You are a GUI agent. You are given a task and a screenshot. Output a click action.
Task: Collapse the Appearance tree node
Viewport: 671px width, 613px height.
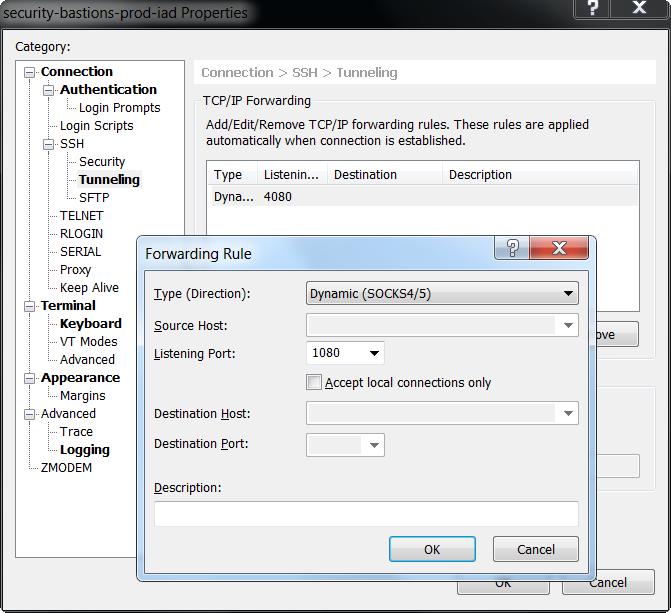29,378
